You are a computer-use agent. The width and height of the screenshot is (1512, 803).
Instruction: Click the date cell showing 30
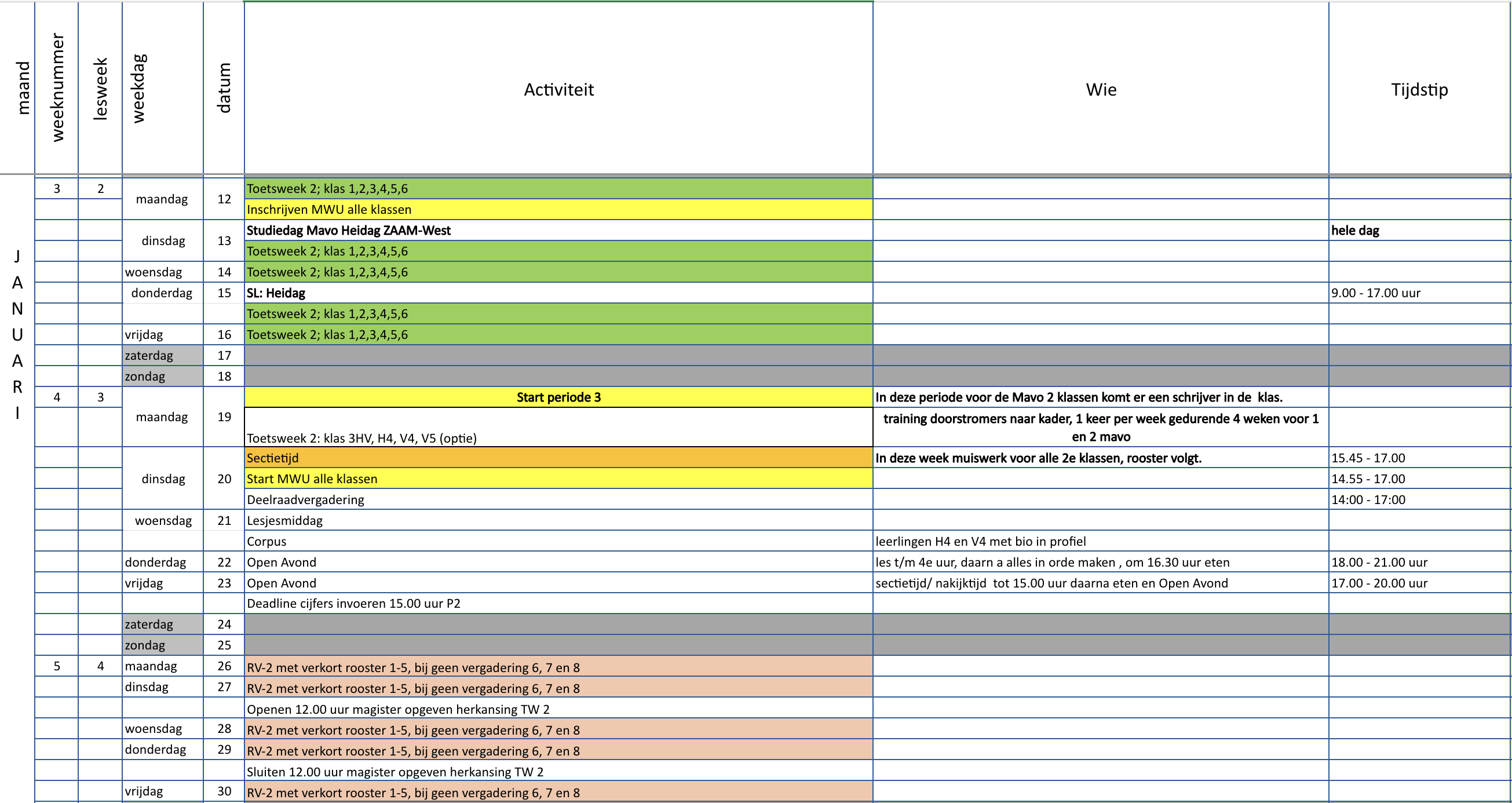[224, 791]
